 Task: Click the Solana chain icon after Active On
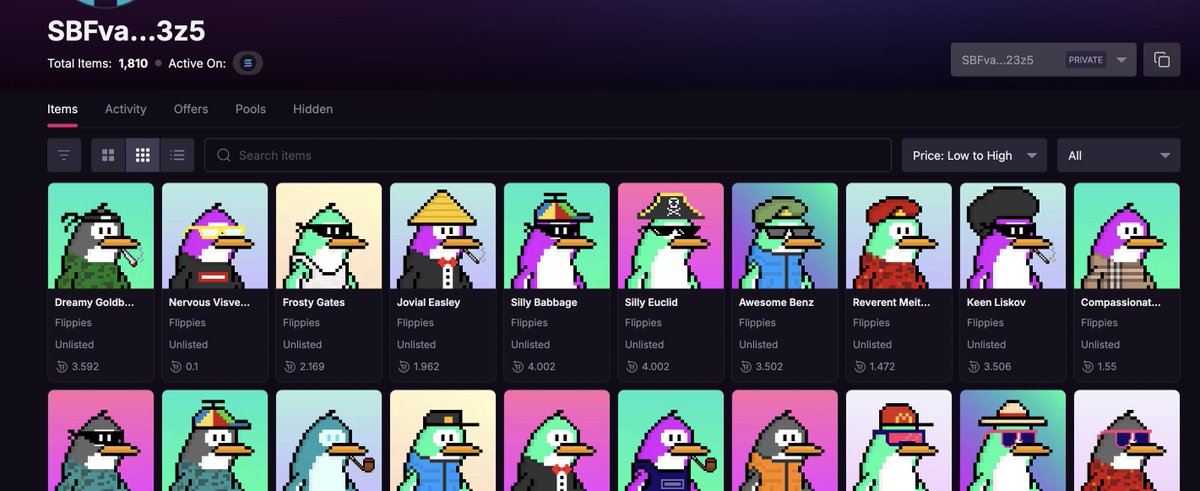248,63
